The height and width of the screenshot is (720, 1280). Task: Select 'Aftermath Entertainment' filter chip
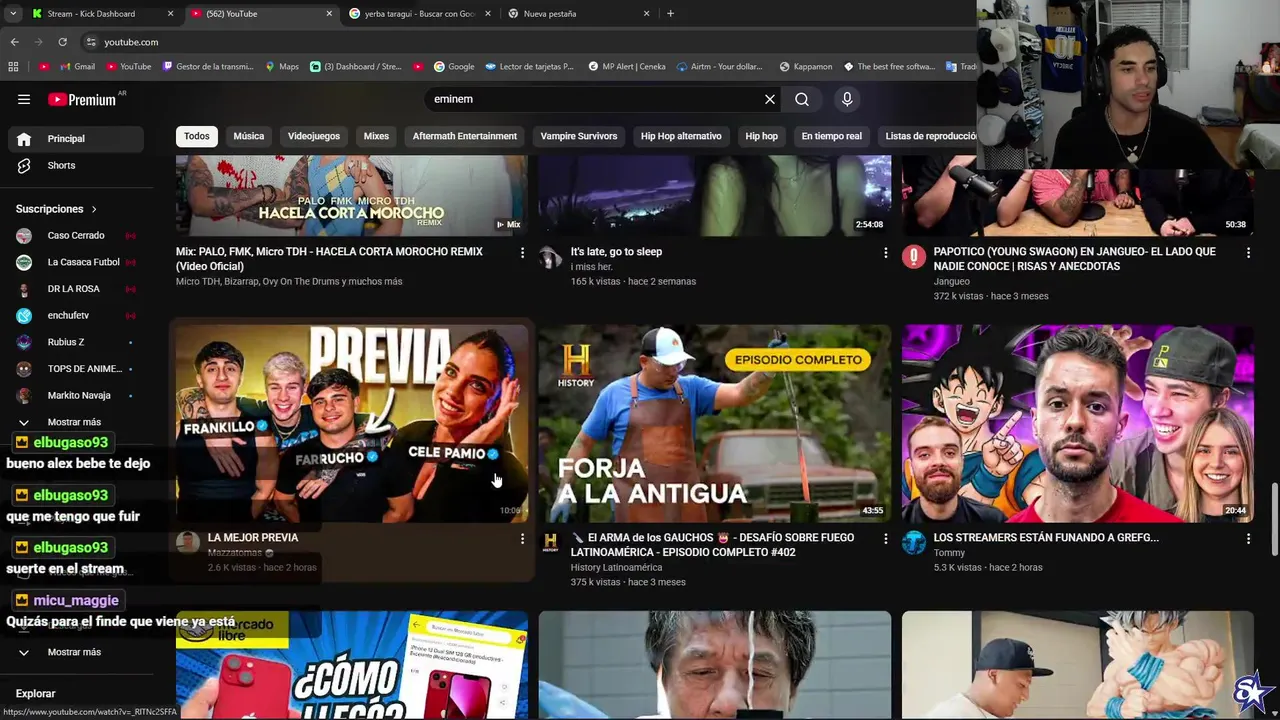tap(465, 136)
